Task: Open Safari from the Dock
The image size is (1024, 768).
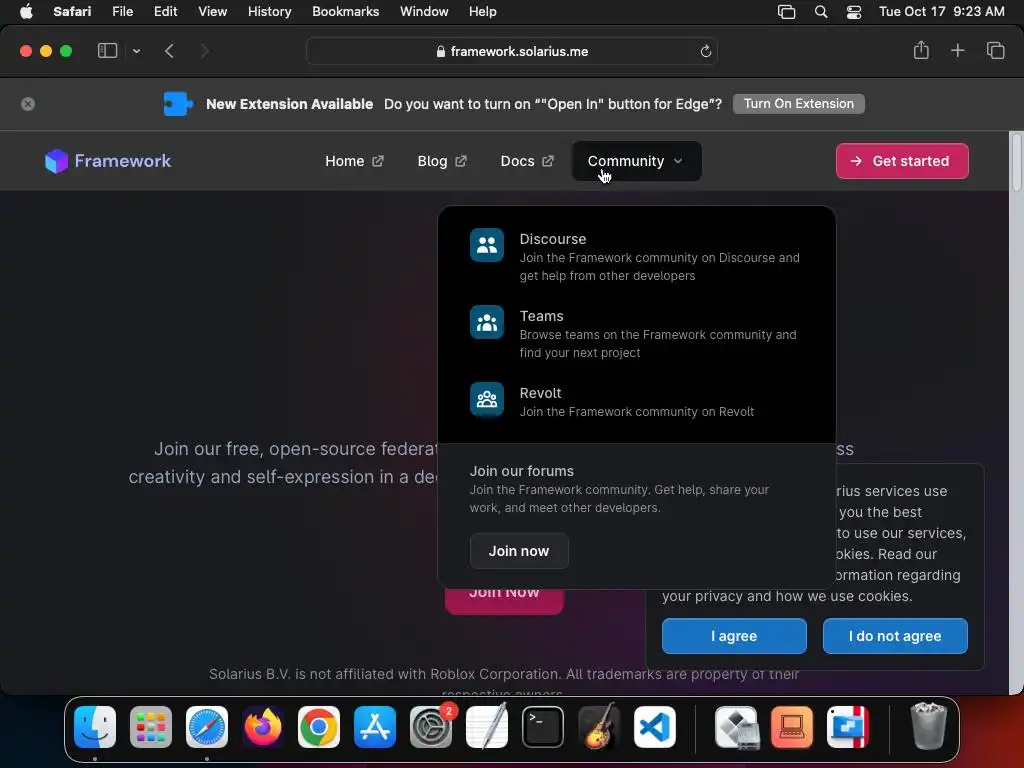Action: pos(207,727)
